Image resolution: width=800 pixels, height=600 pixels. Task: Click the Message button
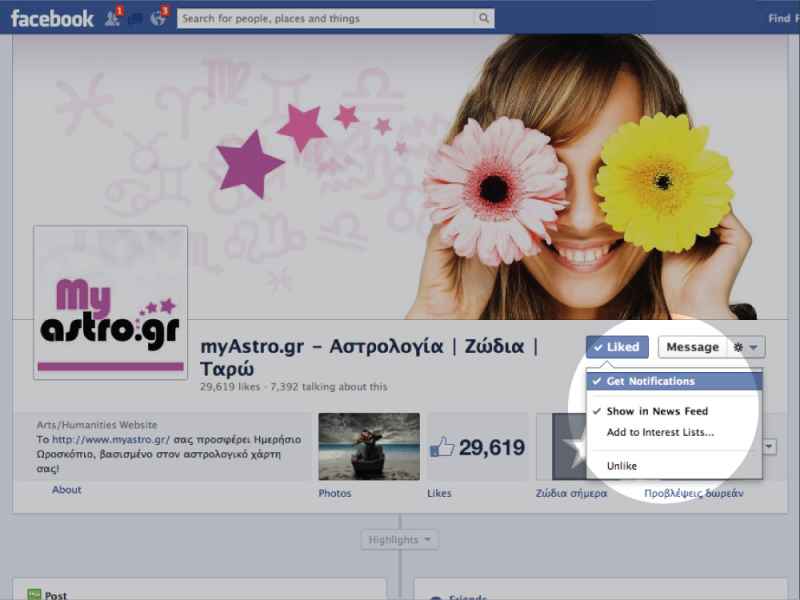(692, 347)
